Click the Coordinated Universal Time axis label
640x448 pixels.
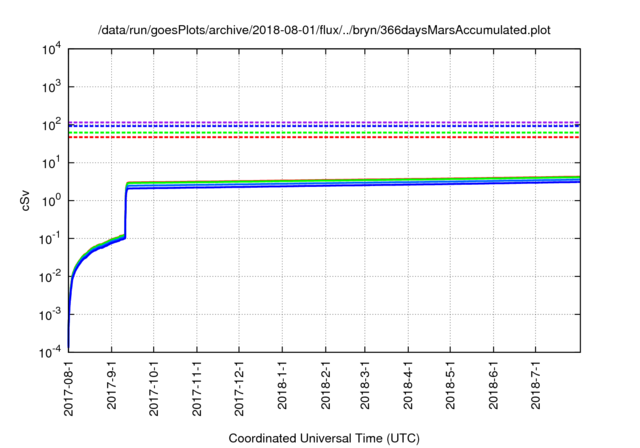(324, 438)
